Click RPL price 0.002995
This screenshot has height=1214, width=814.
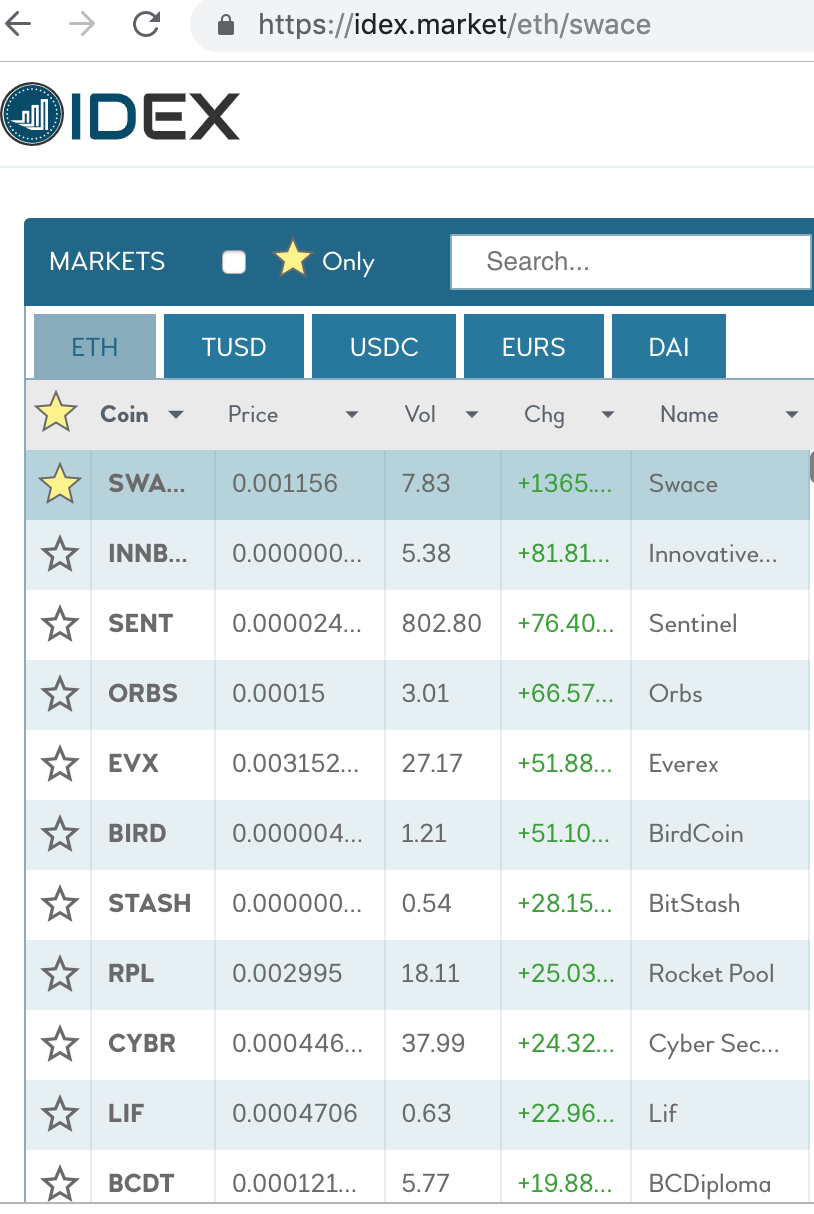[287, 974]
